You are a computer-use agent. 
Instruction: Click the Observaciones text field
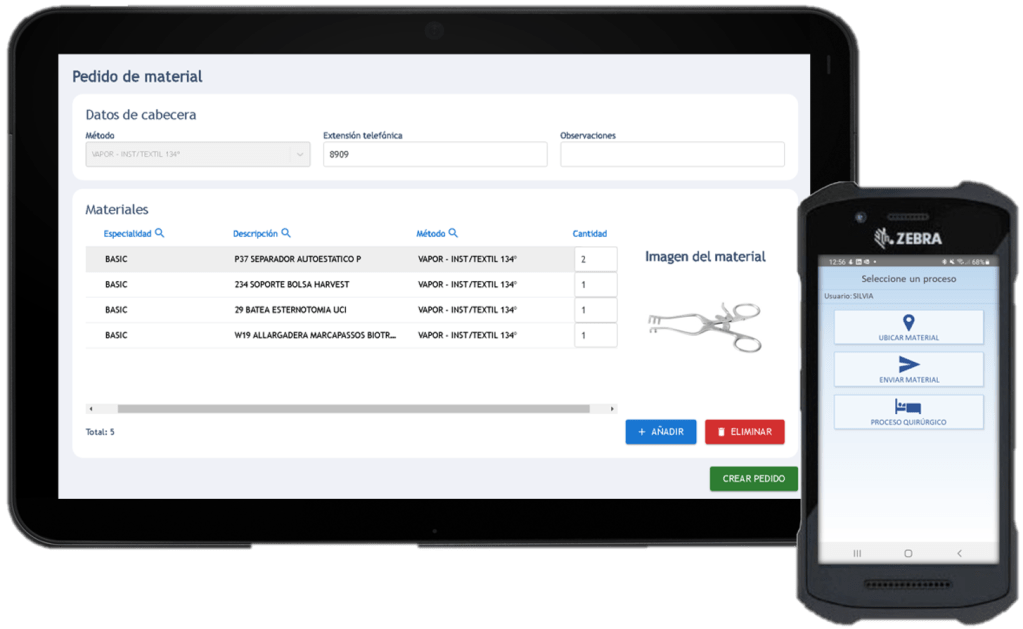[x=672, y=154]
